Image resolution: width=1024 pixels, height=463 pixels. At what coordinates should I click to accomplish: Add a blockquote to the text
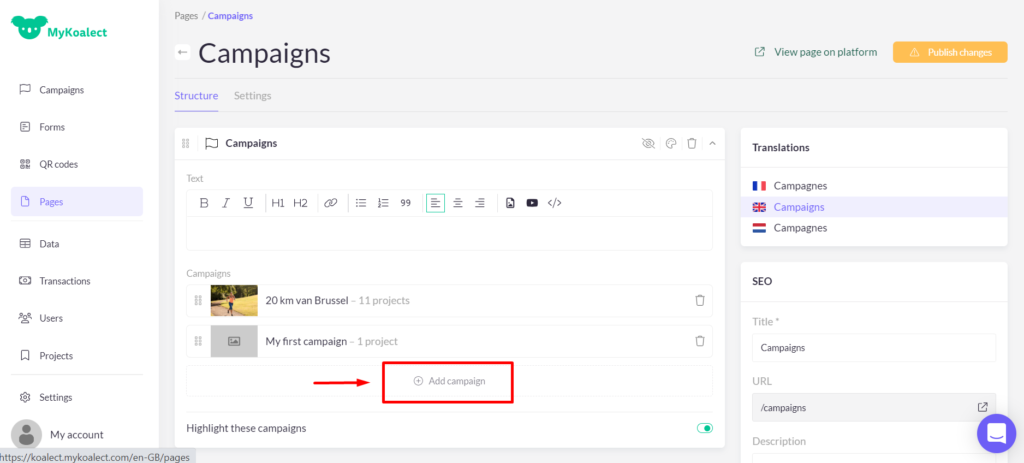(405, 203)
